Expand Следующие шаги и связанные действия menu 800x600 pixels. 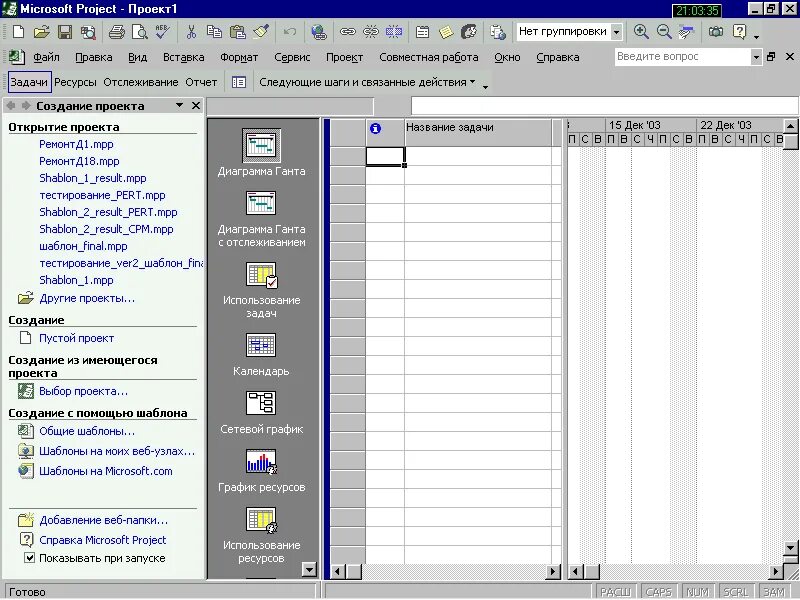pyautogui.click(x=367, y=82)
